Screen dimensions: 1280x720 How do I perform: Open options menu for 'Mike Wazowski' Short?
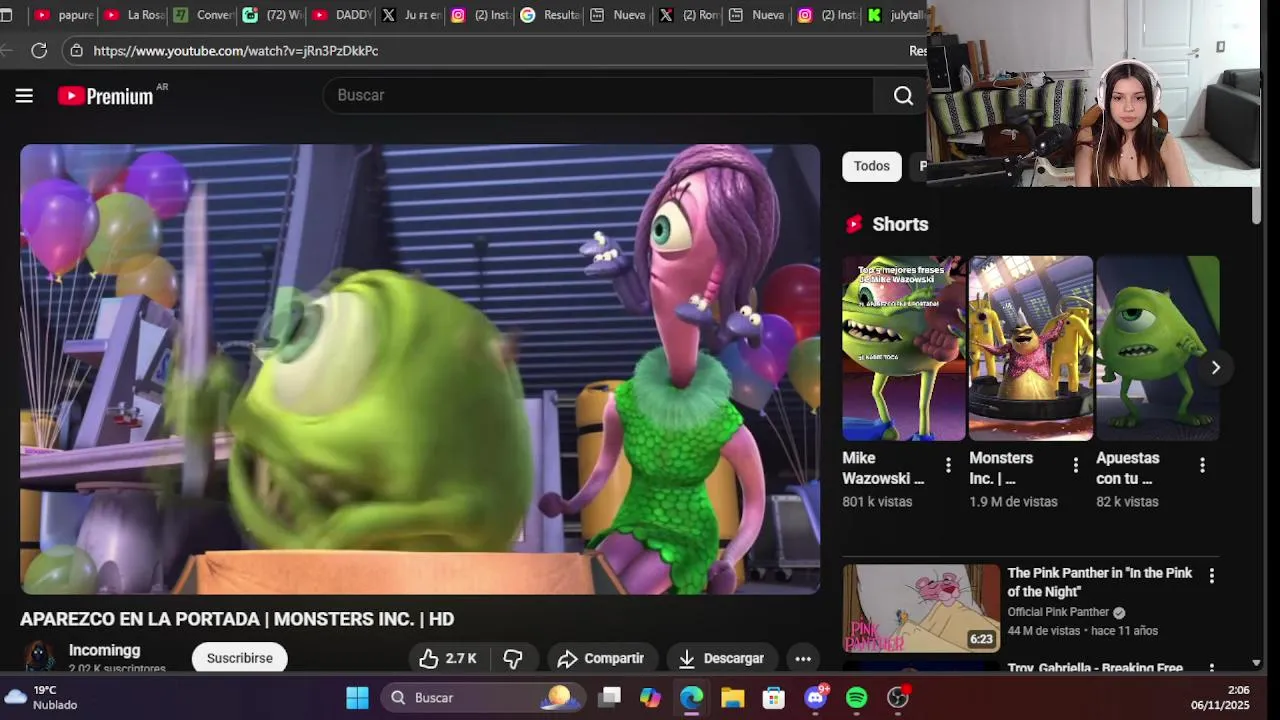(x=948, y=465)
